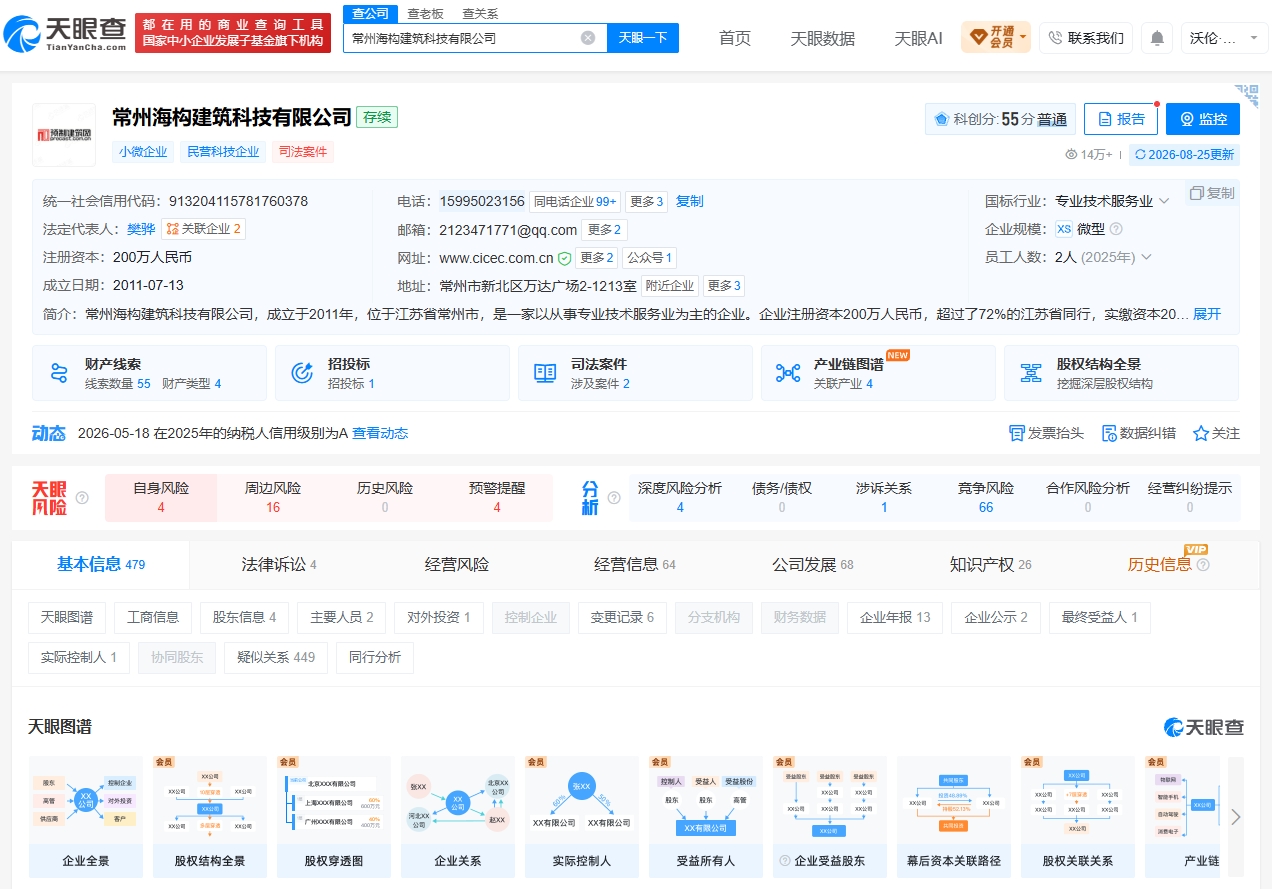Click 同电话企业 99+ tag
The height and width of the screenshot is (889, 1272).
click(575, 201)
